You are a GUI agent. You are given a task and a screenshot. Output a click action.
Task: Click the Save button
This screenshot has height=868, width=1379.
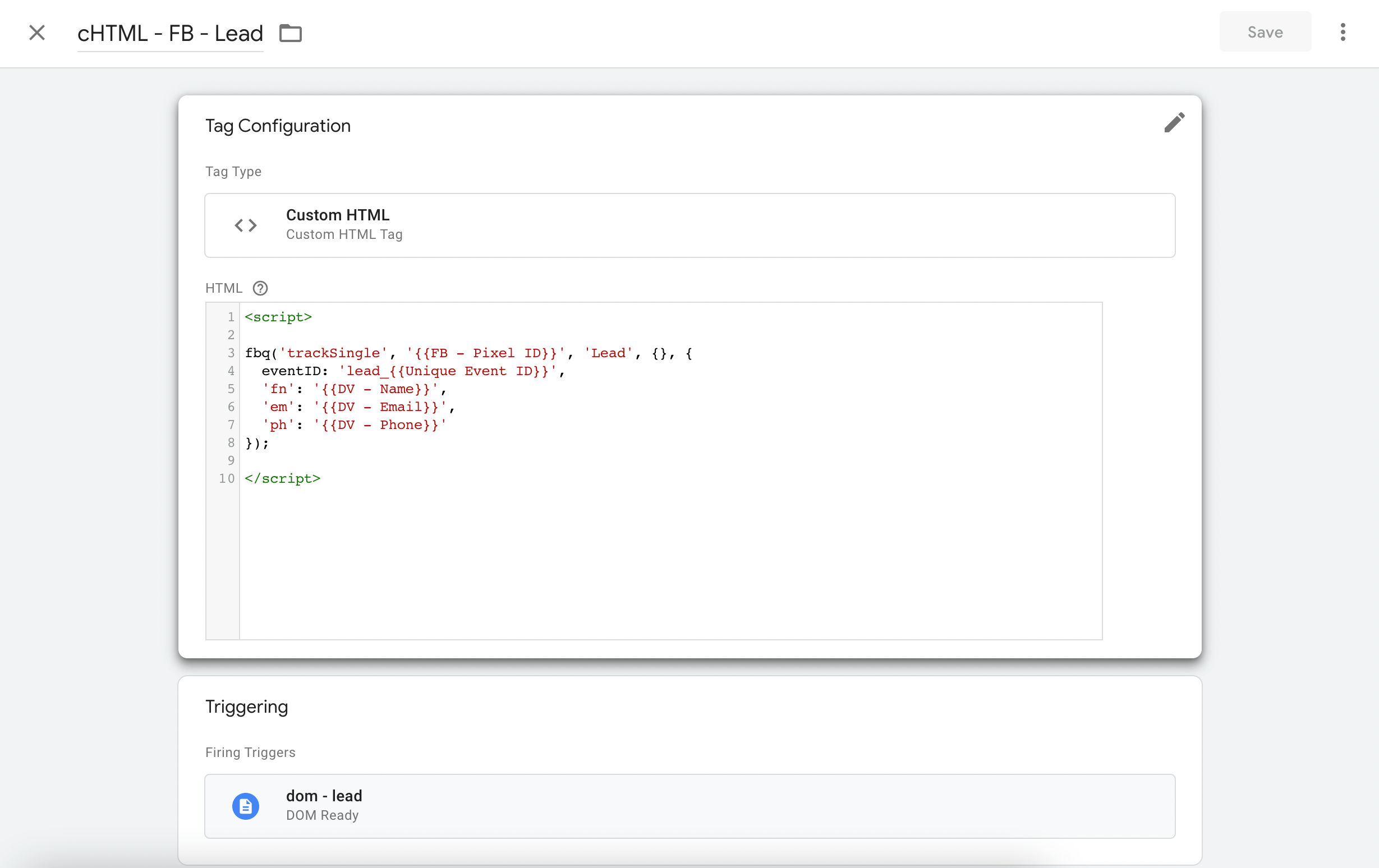(x=1265, y=32)
